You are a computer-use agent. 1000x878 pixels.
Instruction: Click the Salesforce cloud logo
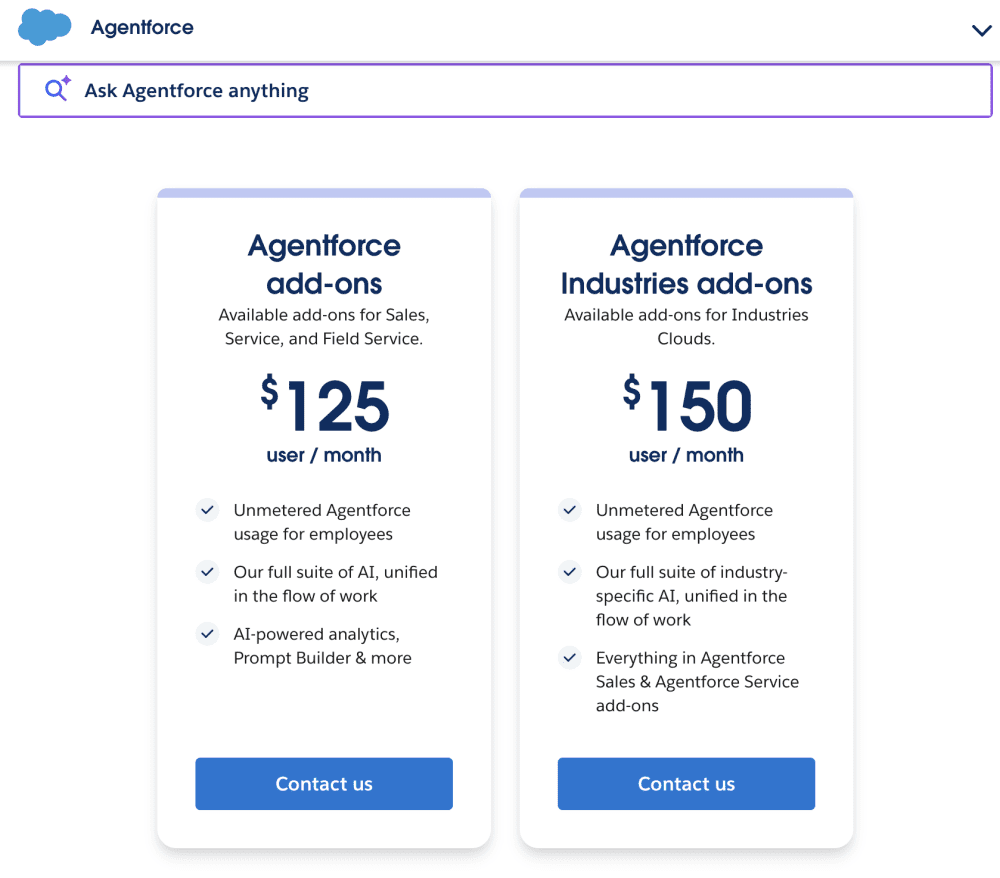[45, 27]
